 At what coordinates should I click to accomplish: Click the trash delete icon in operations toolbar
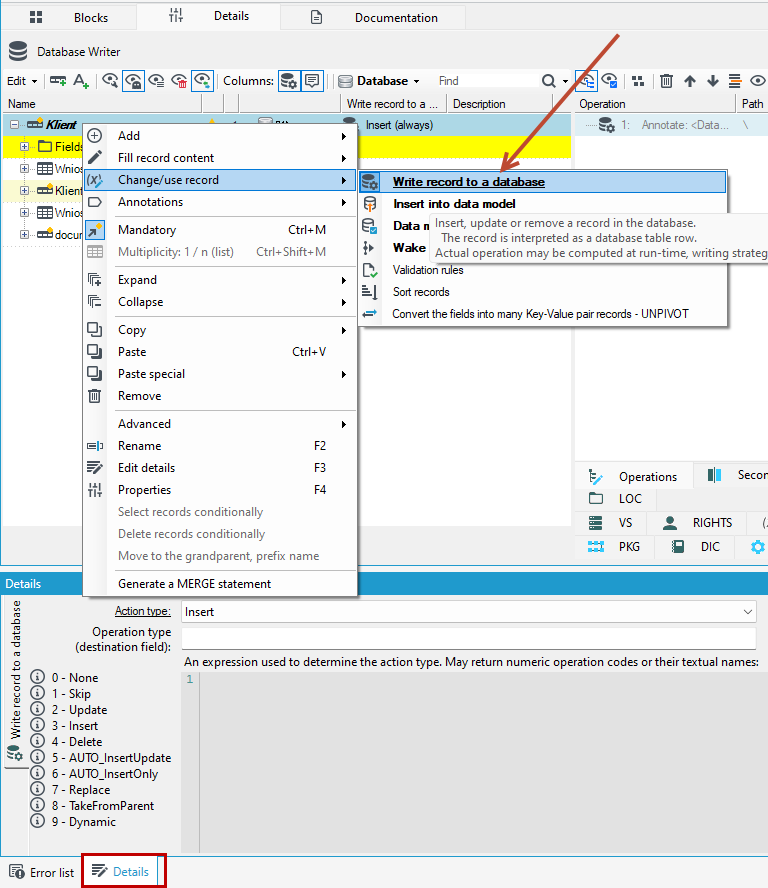[x=666, y=81]
